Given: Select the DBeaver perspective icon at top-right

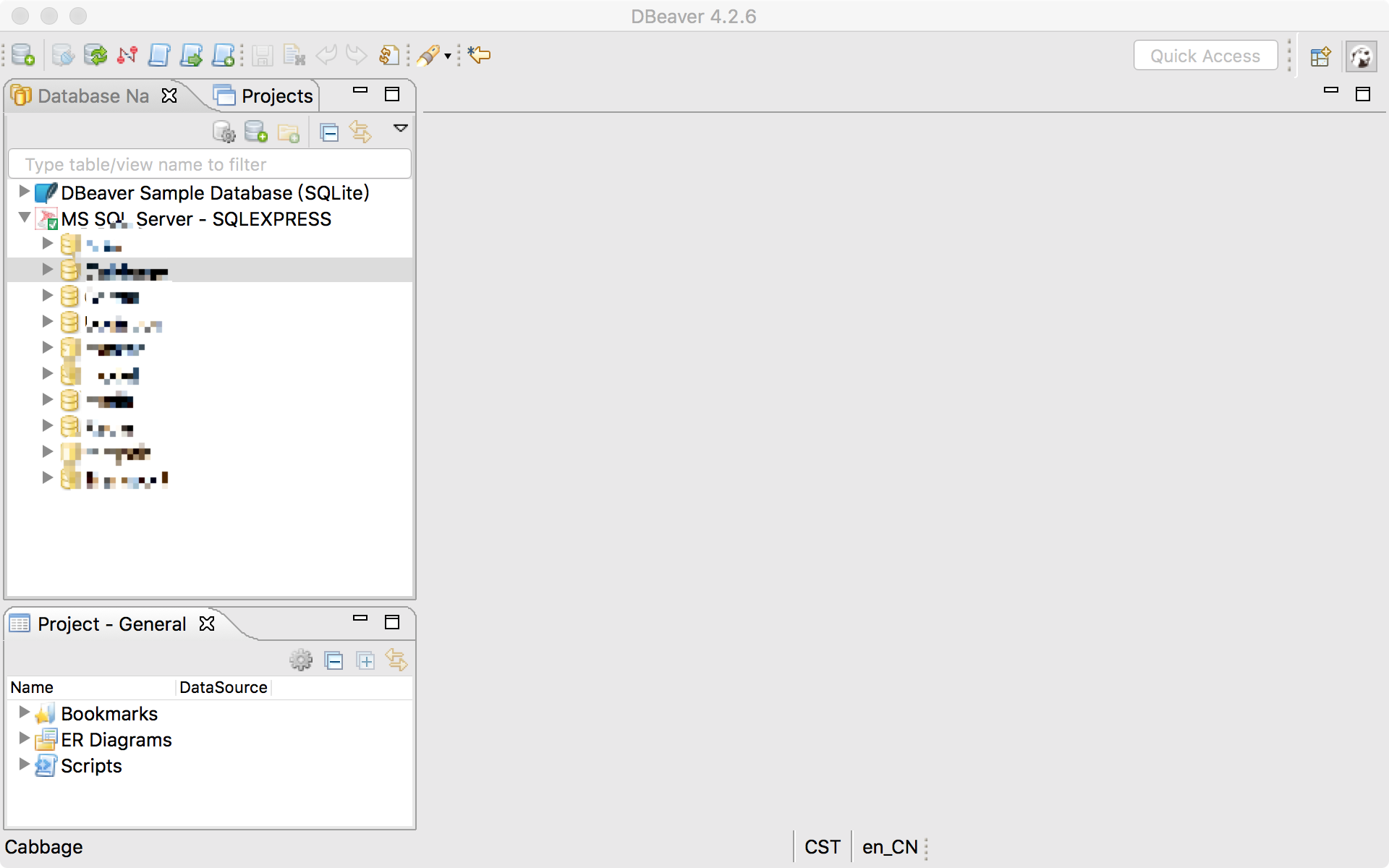Looking at the screenshot, I should click(1361, 56).
